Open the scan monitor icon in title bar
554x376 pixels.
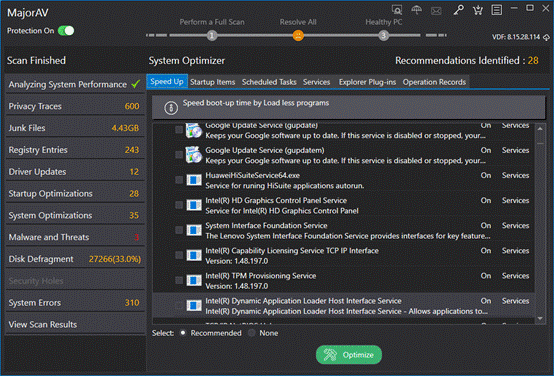397,10
